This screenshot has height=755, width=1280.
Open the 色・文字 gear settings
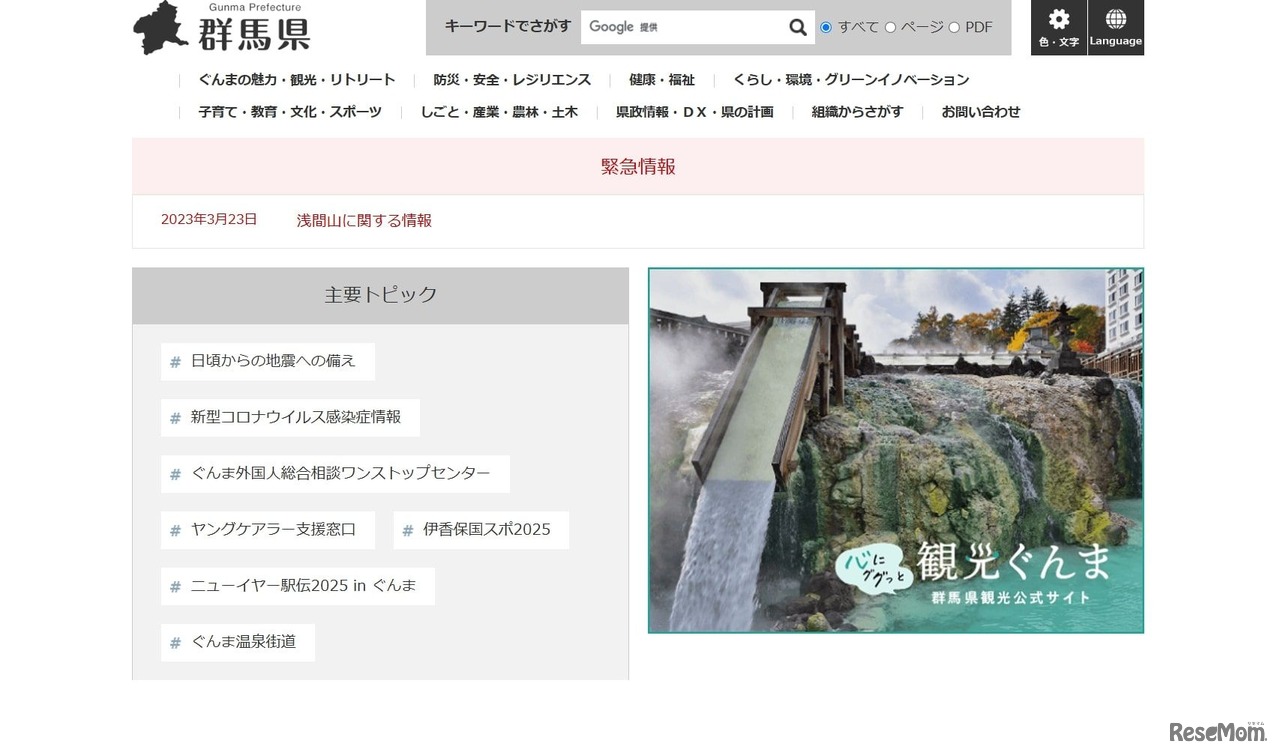1059,27
